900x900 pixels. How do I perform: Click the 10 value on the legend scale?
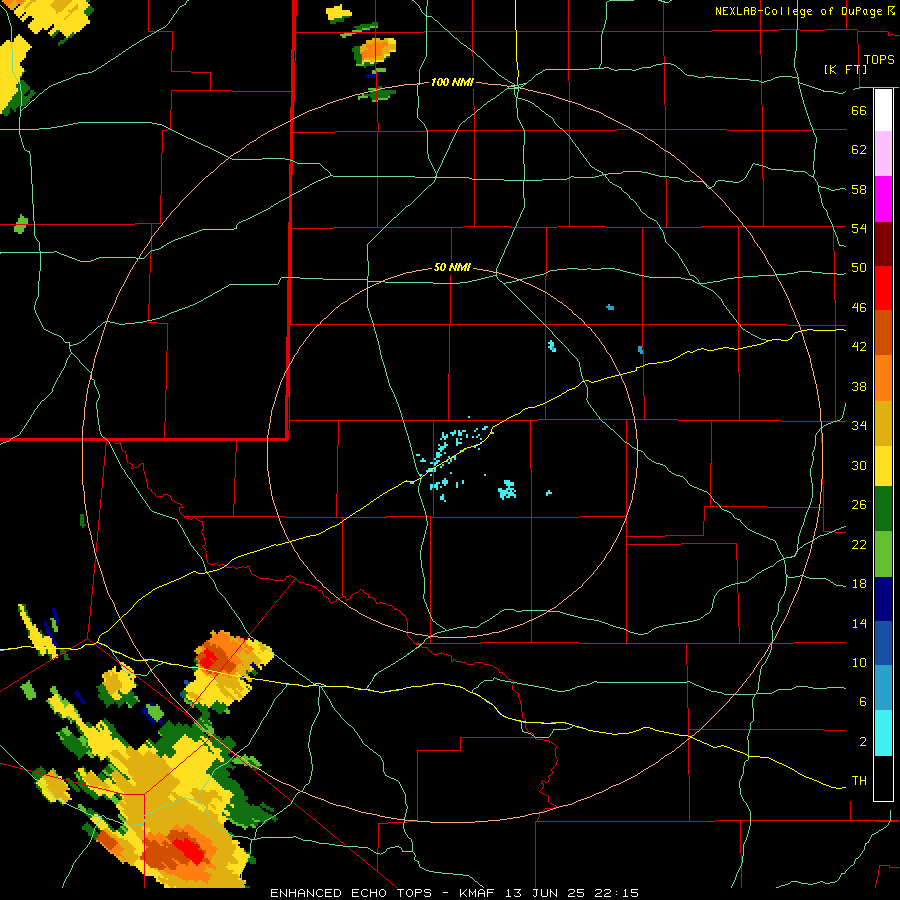(859, 663)
